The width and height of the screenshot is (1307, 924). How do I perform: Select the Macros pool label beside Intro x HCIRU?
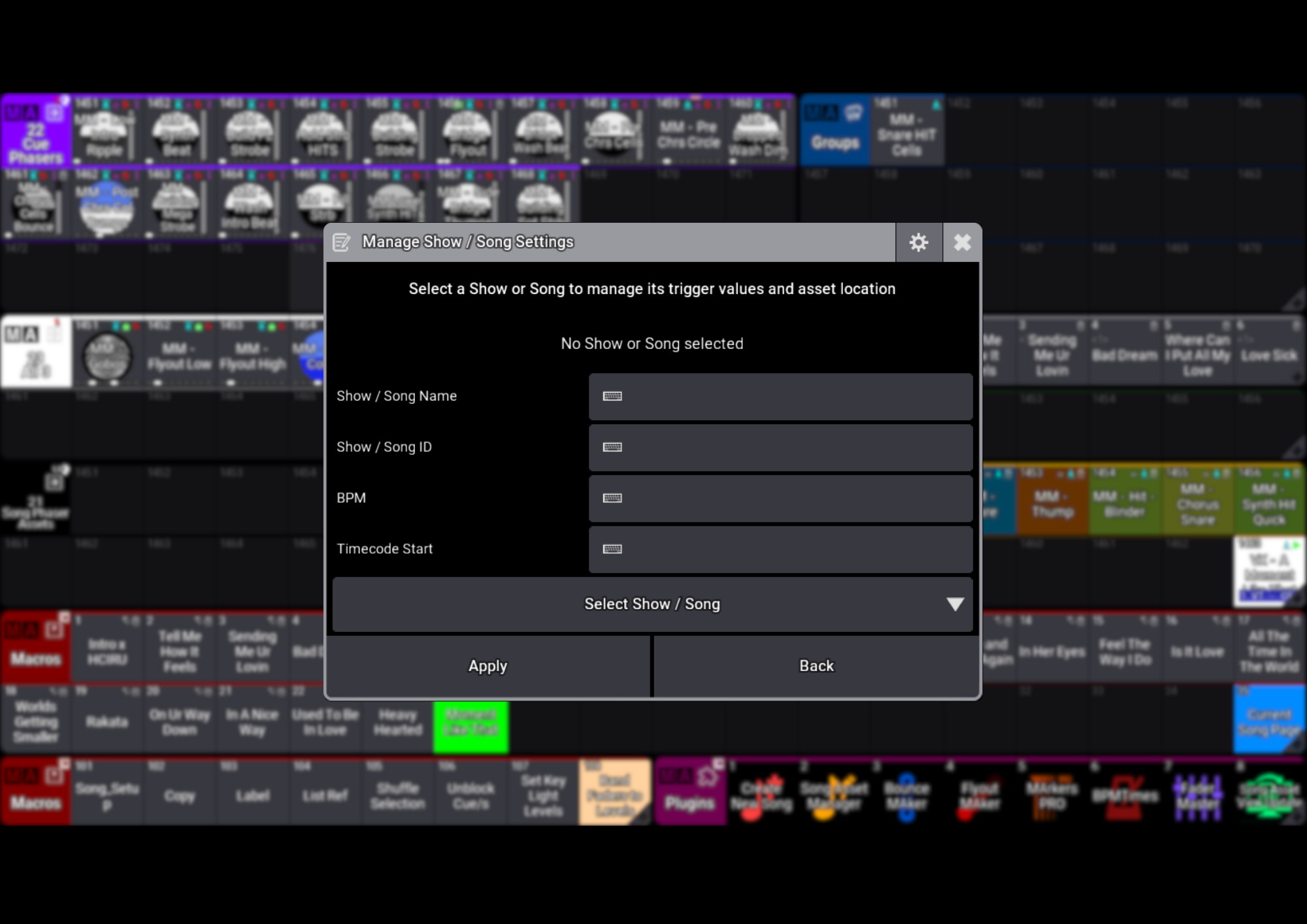click(x=36, y=647)
